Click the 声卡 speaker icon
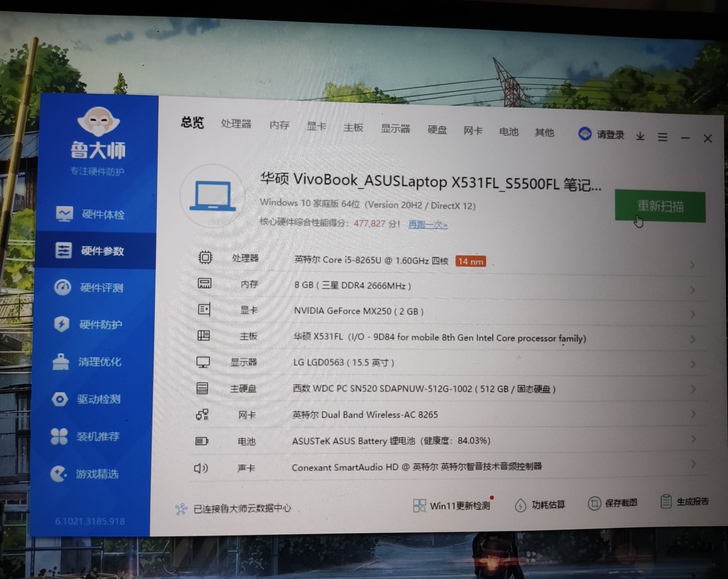The width and height of the screenshot is (728, 579). [201, 468]
